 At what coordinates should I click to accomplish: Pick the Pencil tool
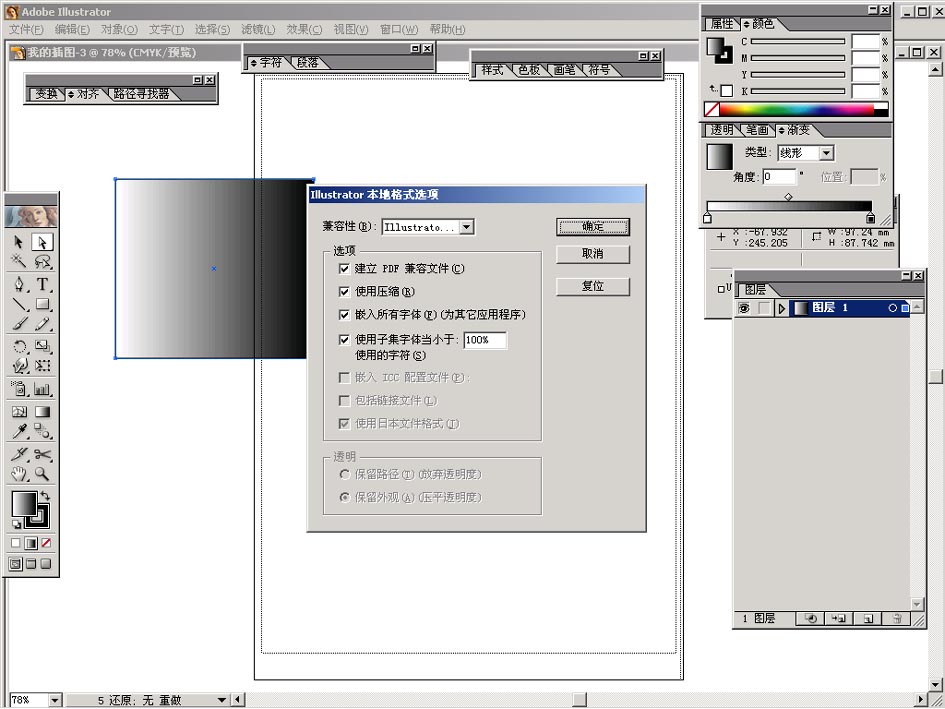pyautogui.click(x=42, y=324)
